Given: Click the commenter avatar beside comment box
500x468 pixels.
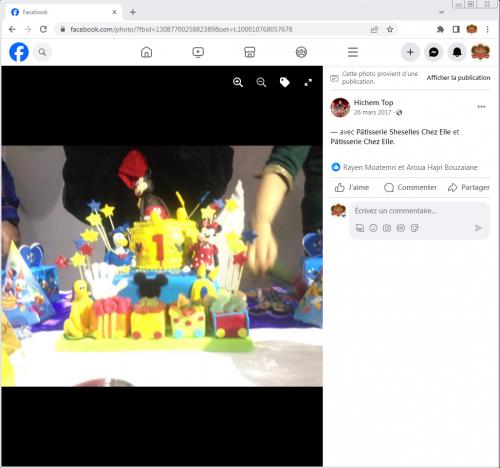Looking at the screenshot, I should point(338,211).
